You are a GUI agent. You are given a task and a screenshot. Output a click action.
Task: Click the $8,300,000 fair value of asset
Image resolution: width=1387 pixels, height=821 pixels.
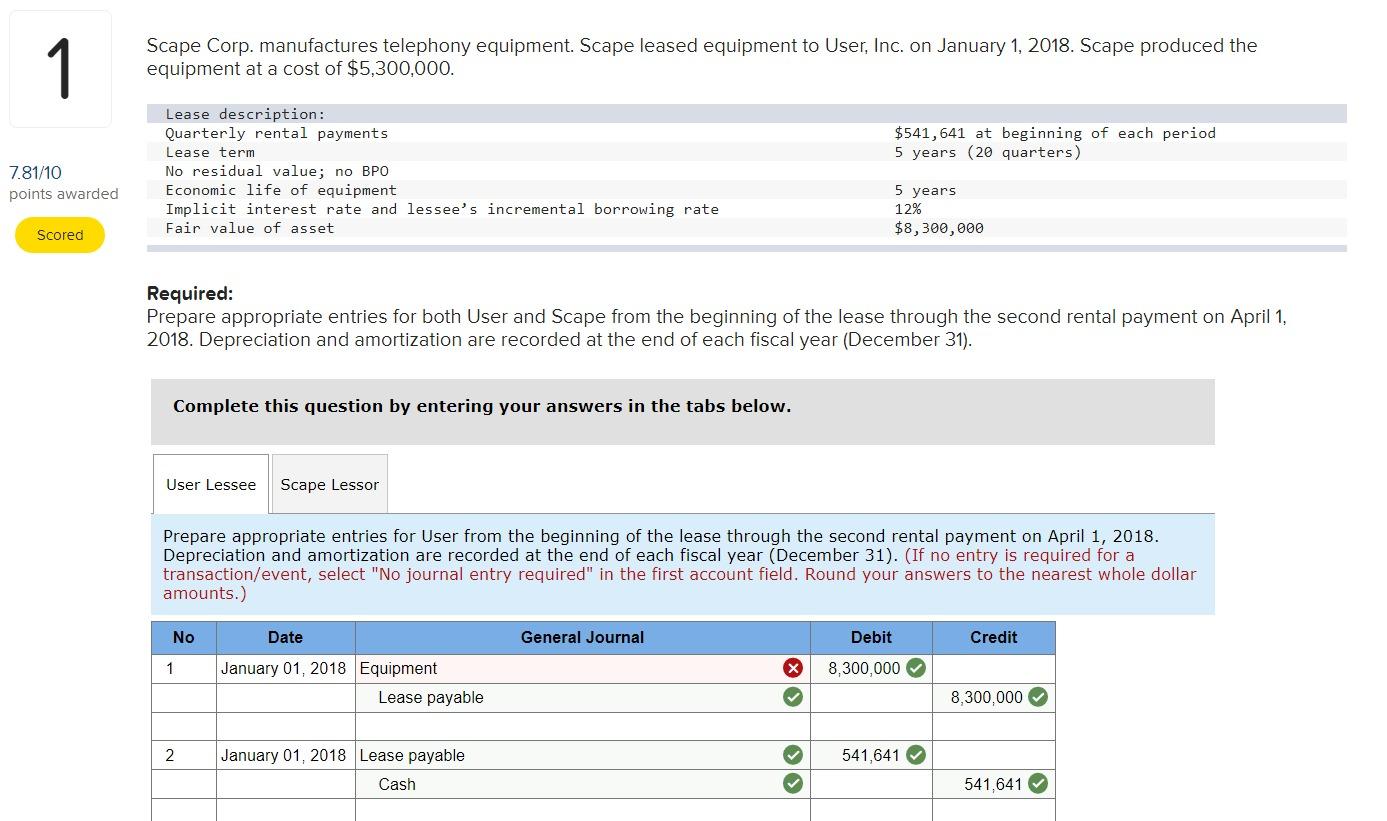pos(939,228)
